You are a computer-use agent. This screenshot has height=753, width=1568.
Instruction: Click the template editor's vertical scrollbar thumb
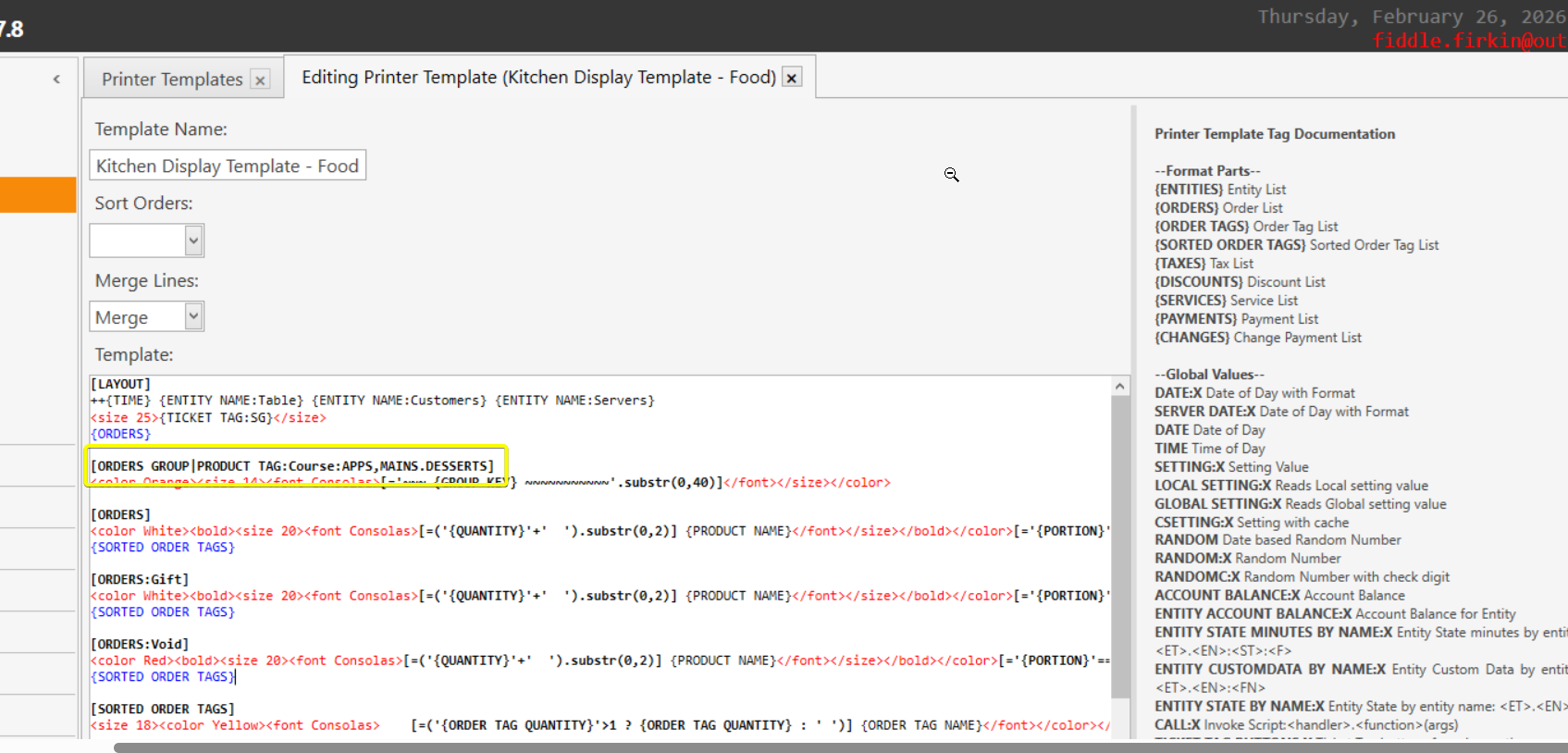pyautogui.click(x=1120, y=546)
